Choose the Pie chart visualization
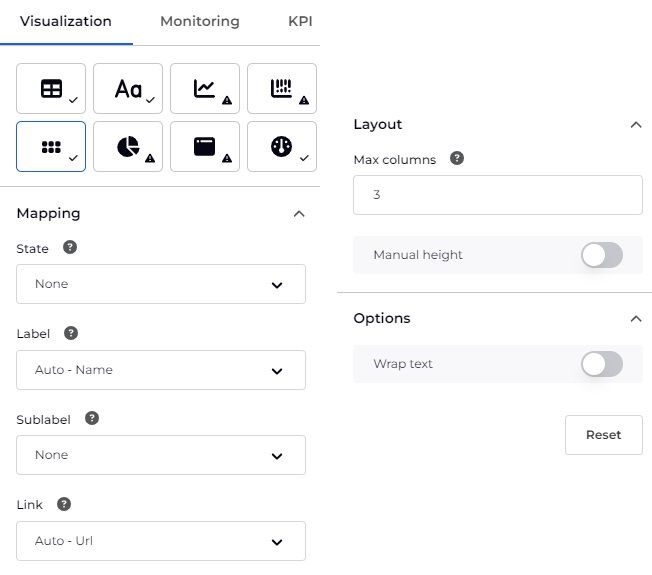This screenshot has width=652, height=575. [128, 146]
